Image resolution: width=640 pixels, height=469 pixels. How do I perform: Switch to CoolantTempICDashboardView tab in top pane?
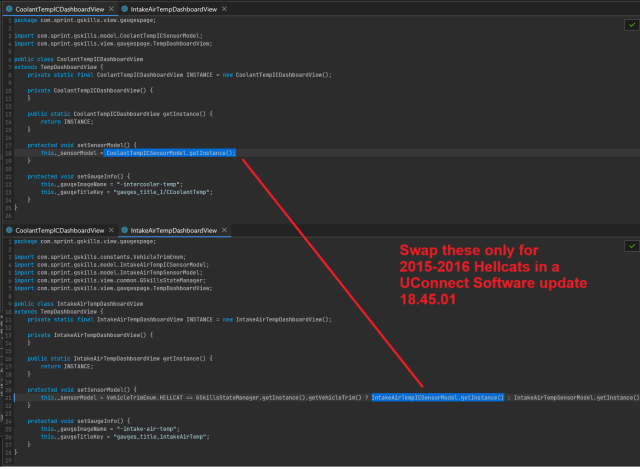click(x=58, y=7)
